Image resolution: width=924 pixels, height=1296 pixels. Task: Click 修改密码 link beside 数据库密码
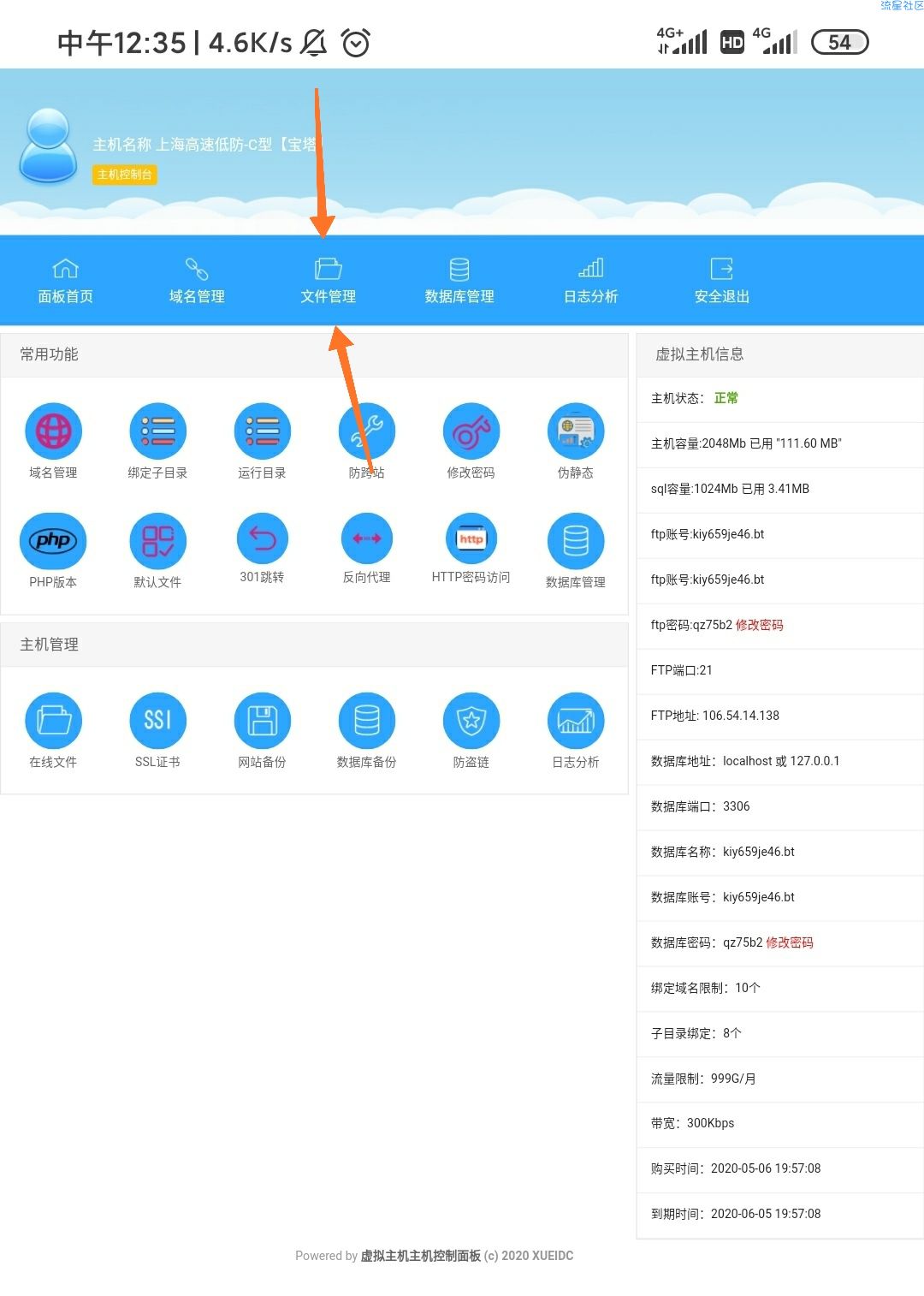(789, 942)
